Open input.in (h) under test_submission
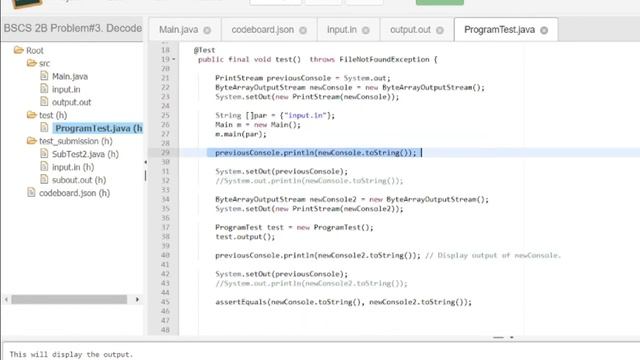 [x=73, y=167]
